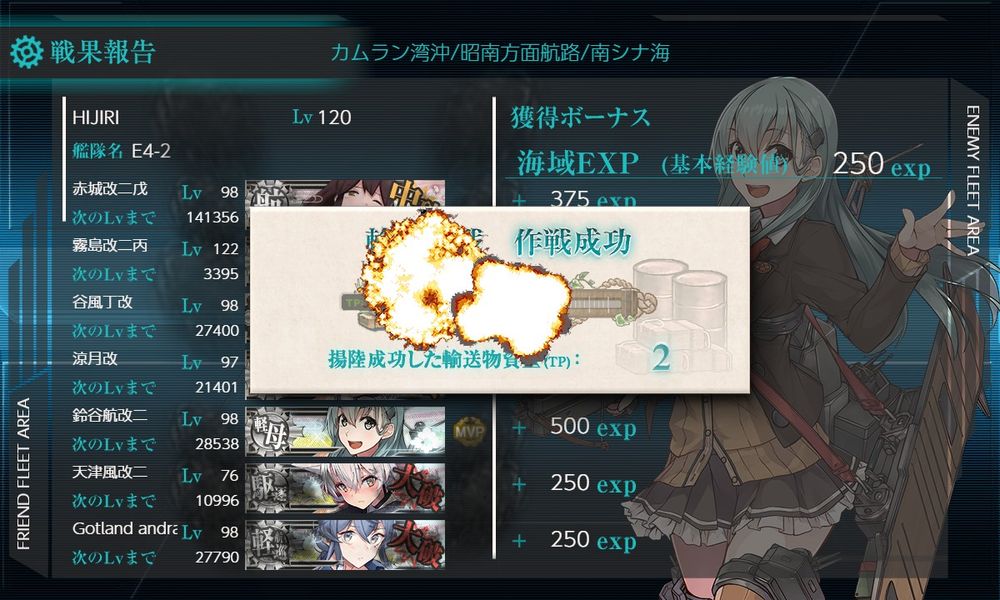Image resolution: width=1000 pixels, height=600 pixels.
Task: Click the gold MVP medal icon
Action: (469, 431)
